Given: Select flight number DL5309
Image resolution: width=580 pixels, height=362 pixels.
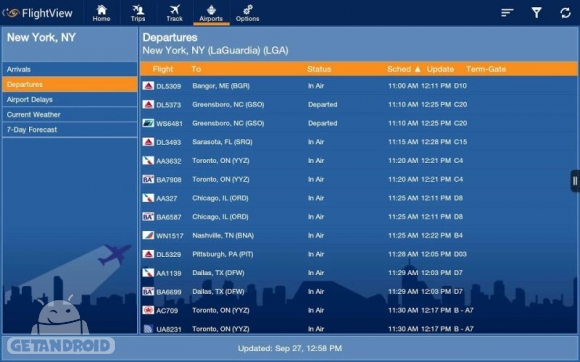Looking at the screenshot, I should (x=169, y=86).
